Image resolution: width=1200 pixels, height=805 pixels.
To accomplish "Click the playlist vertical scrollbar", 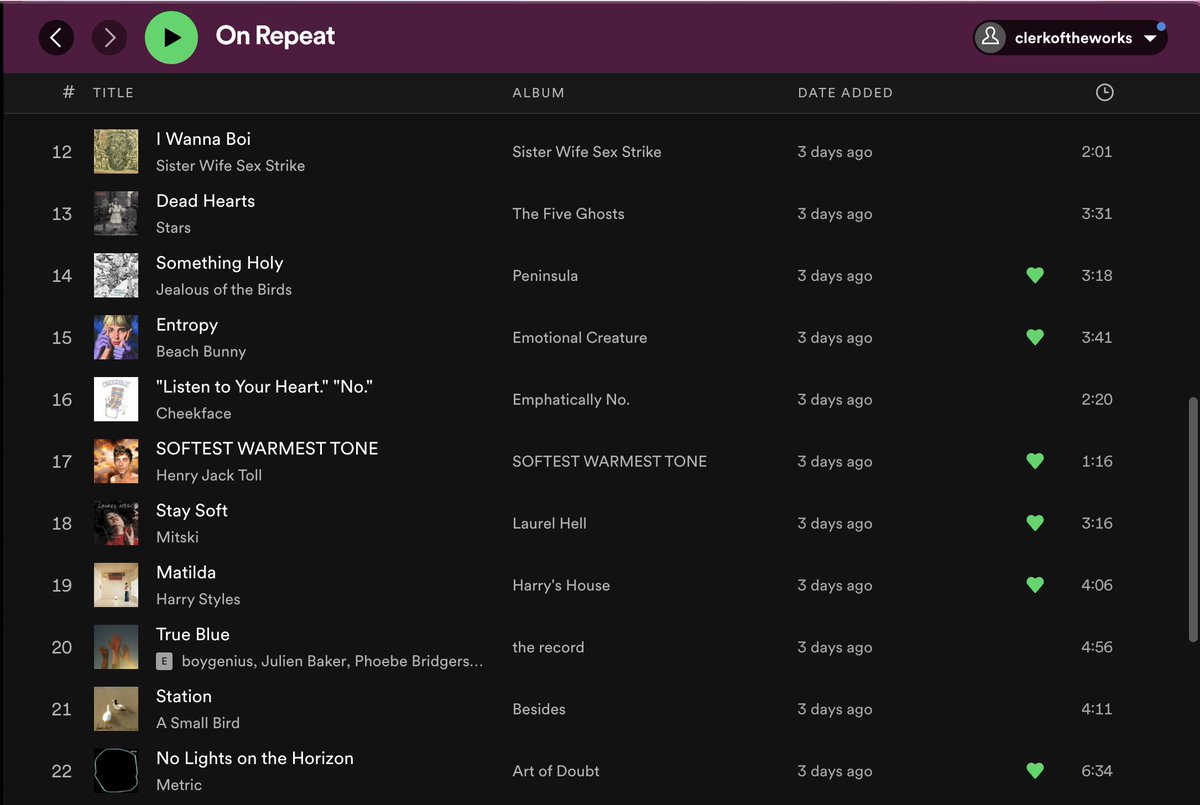I will click(1192, 520).
